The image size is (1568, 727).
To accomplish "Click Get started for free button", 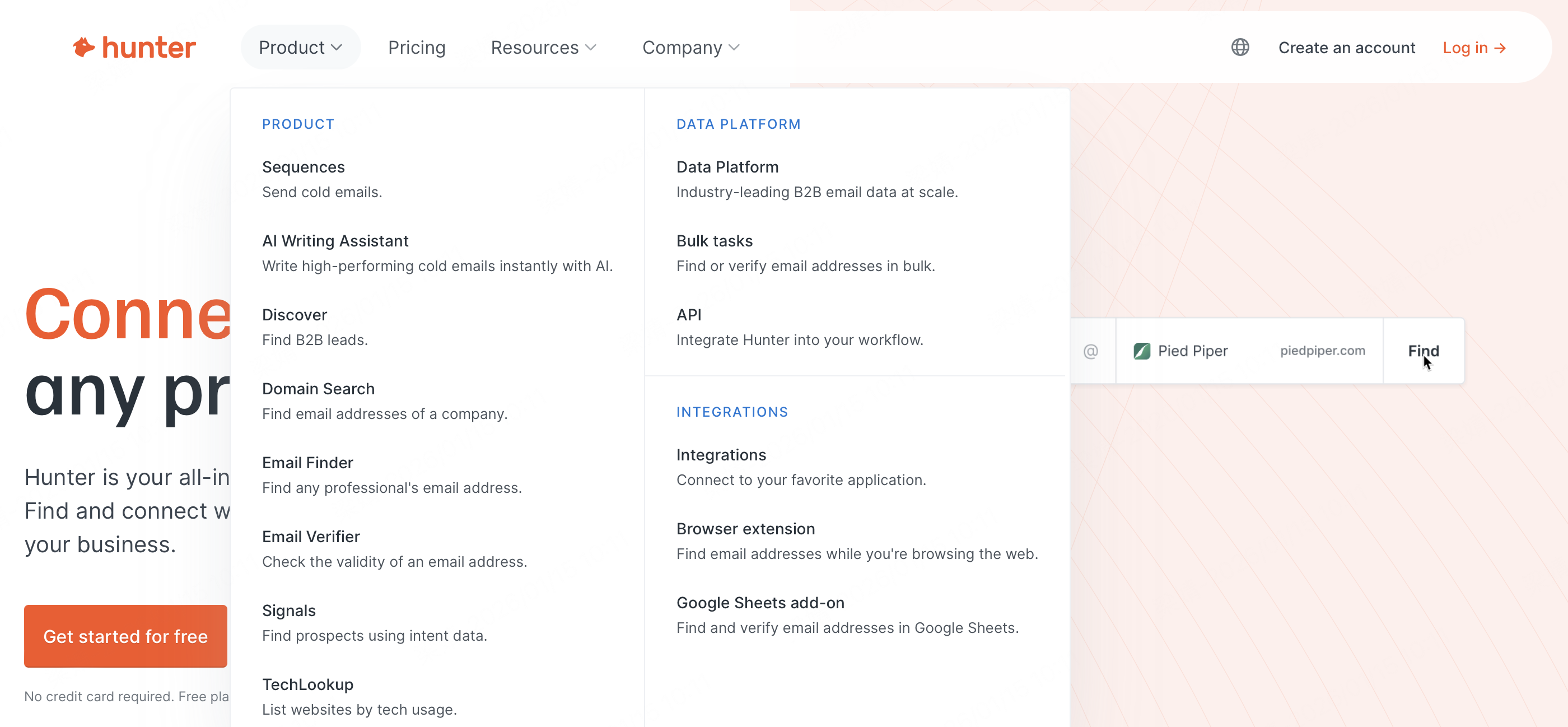I will tap(125, 636).
